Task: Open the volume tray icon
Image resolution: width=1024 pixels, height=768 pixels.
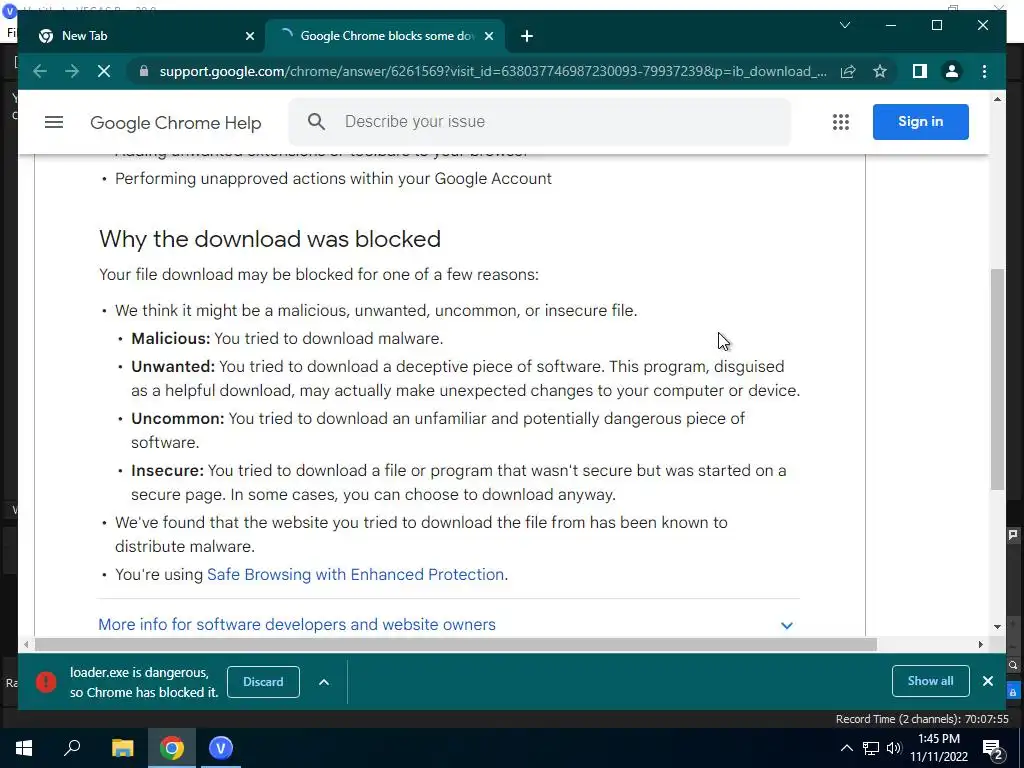Action: [x=894, y=748]
